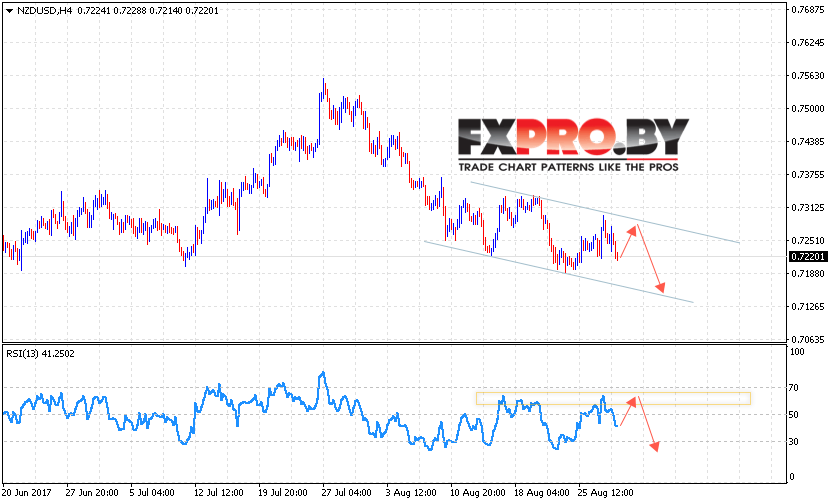Image resolution: width=829 pixels, height=504 pixels.
Task: Click the 27 Jul 04:00 time label
Action: click(346, 493)
